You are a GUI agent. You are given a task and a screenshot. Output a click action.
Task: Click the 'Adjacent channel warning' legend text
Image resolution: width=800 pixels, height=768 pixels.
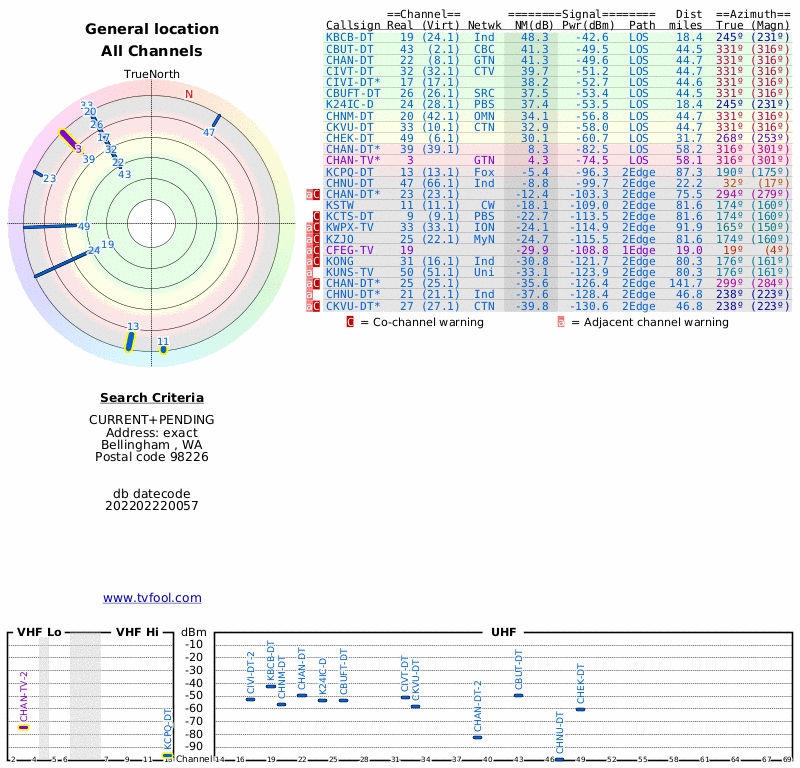click(656, 322)
